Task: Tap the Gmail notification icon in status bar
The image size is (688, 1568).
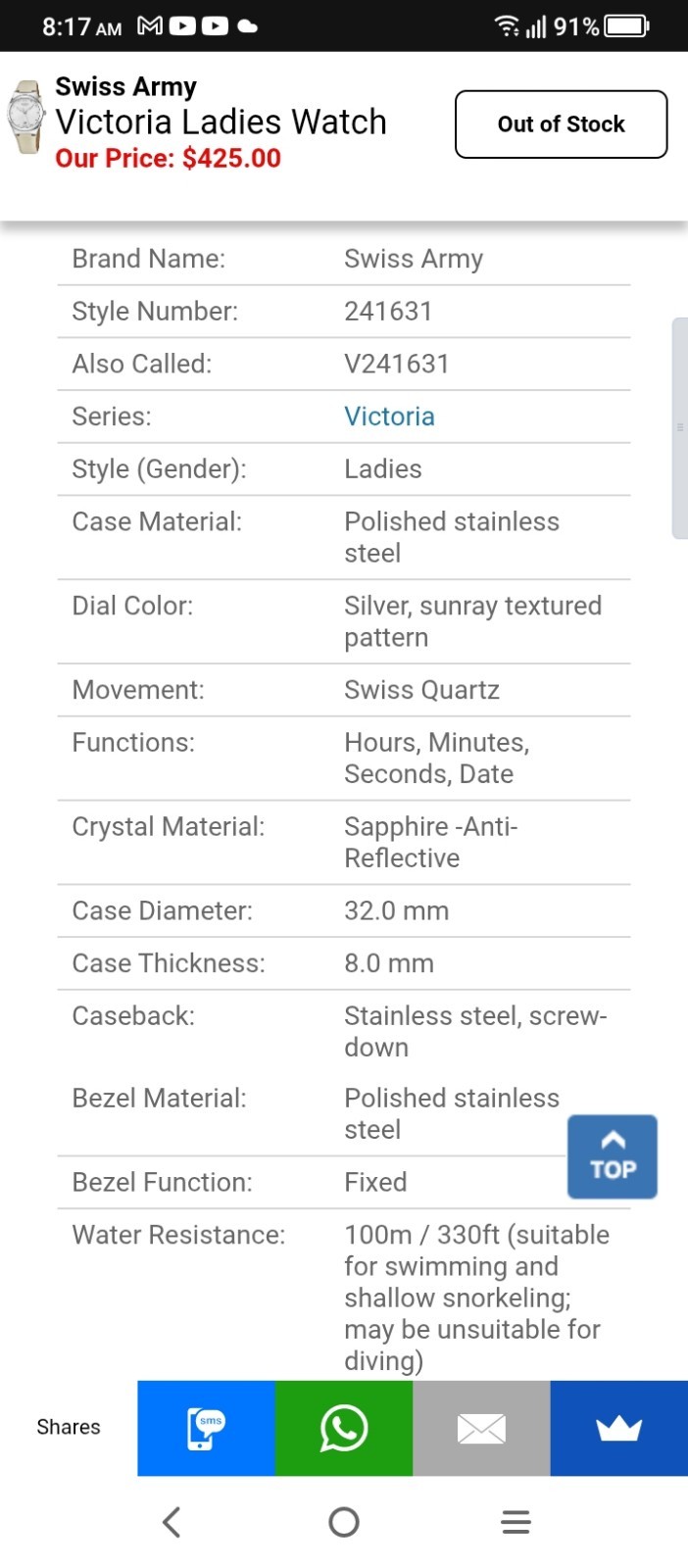Action: click(150, 25)
